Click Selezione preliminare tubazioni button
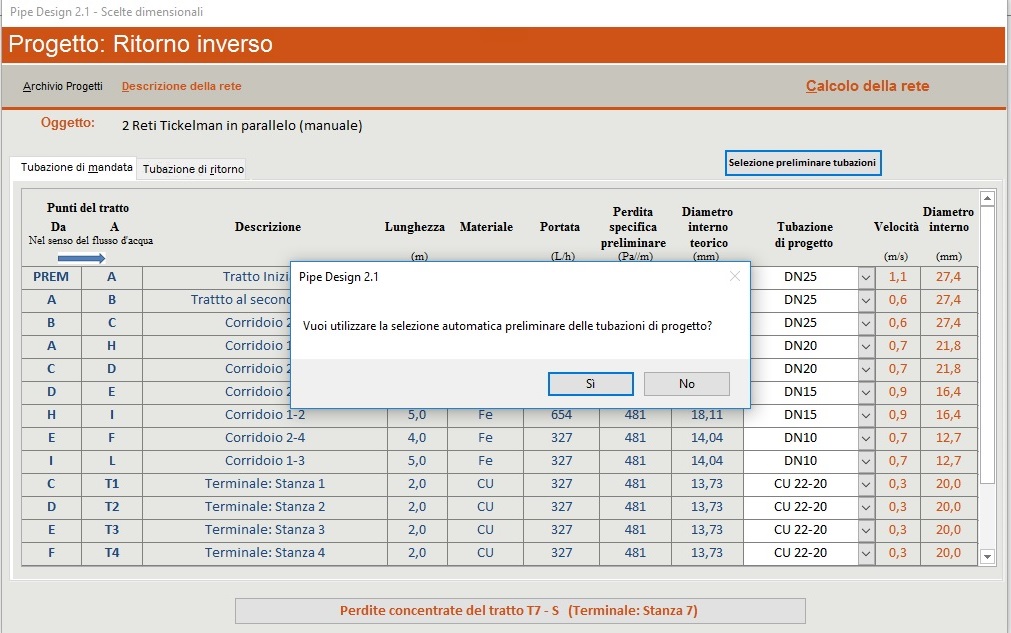The image size is (1011, 633). click(803, 163)
